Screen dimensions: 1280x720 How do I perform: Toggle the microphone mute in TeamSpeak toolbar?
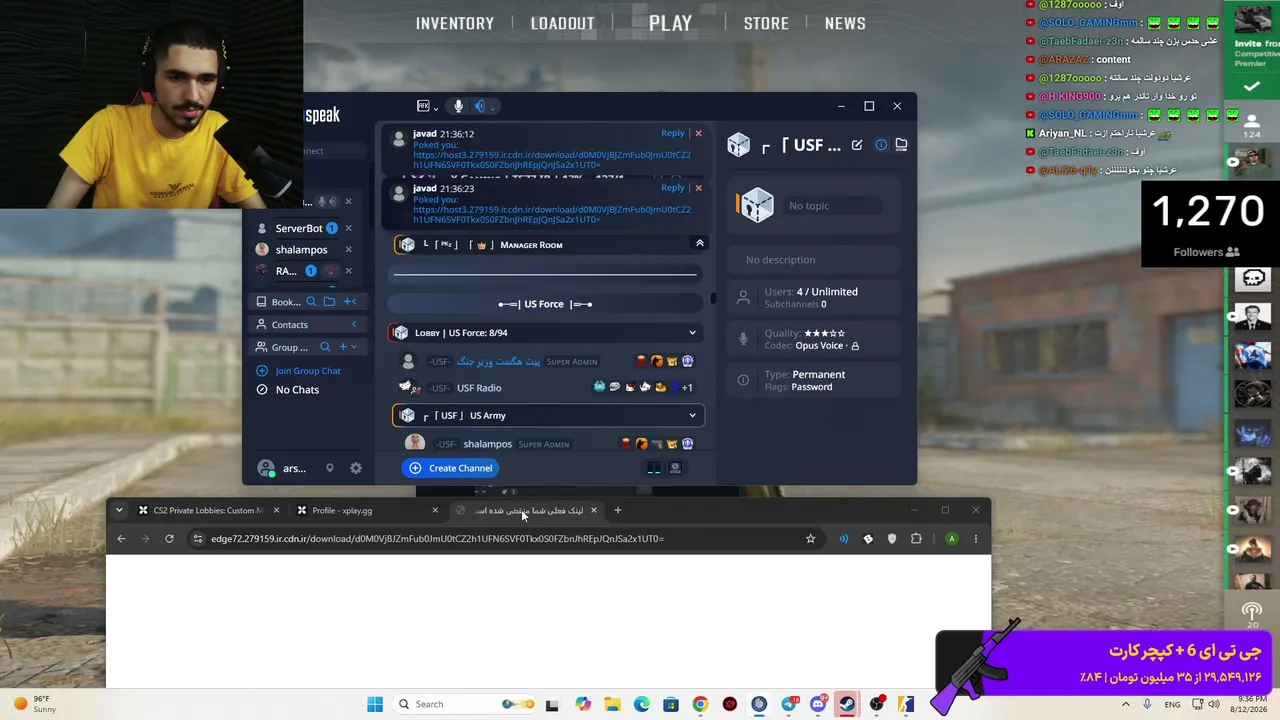pos(458,106)
